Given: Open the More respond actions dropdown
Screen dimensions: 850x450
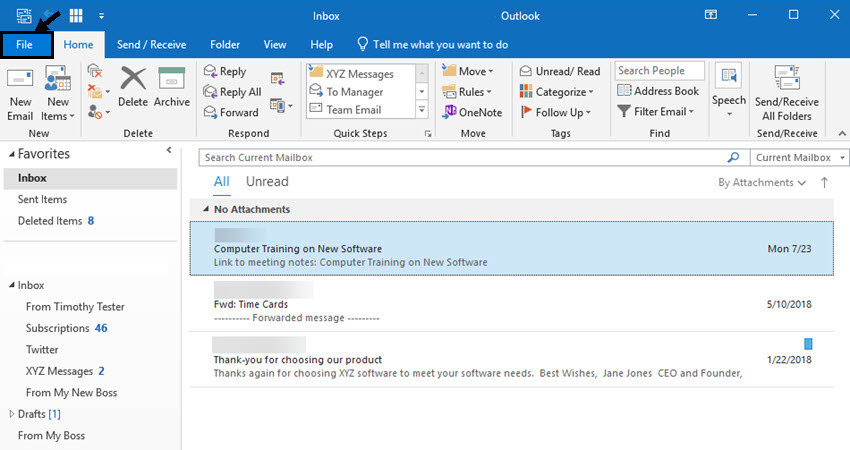Looking at the screenshot, I should click(281, 105).
